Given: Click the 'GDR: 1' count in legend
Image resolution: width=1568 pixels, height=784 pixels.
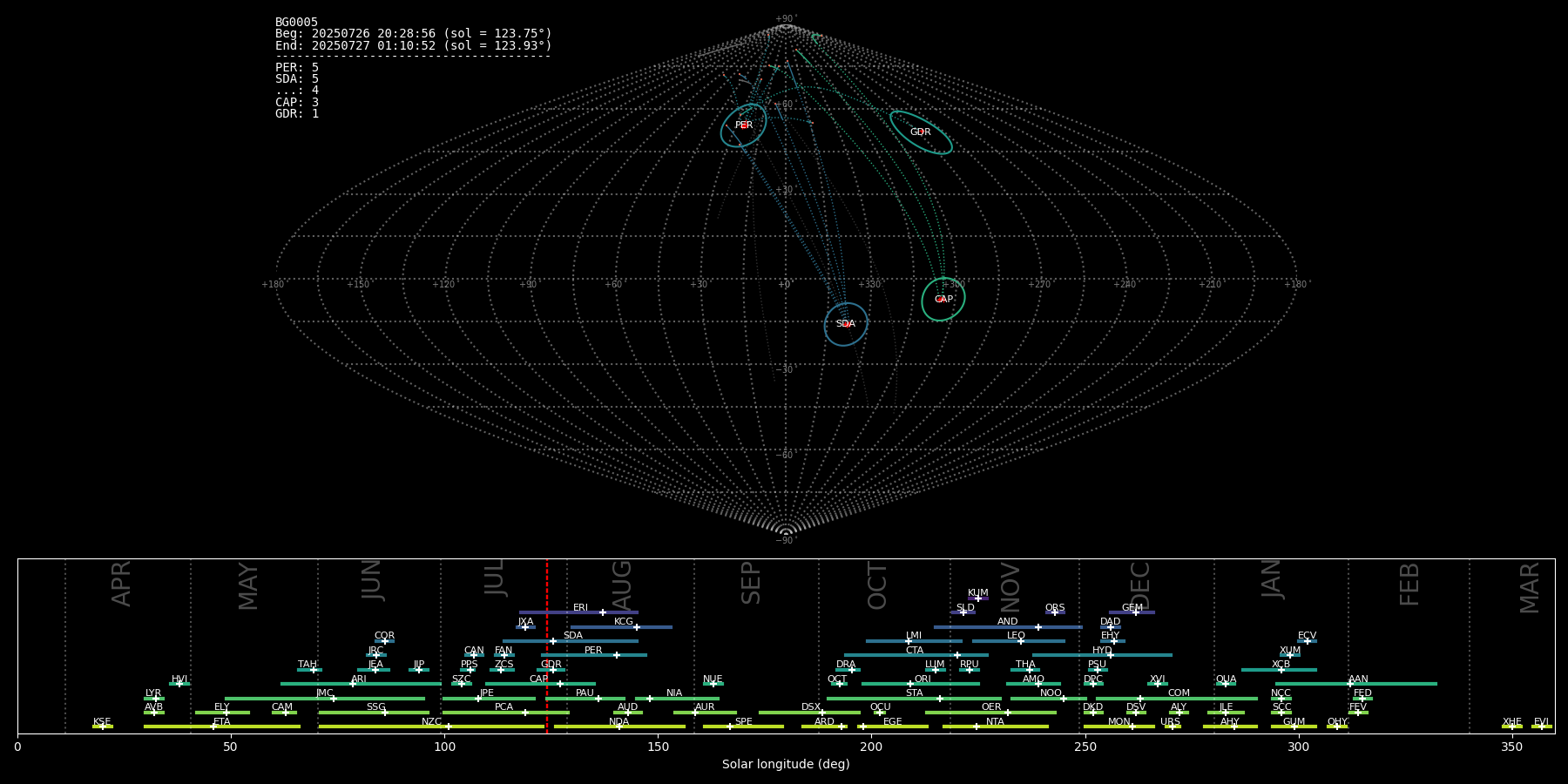Looking at the screenshot, I should pos(297,113).
